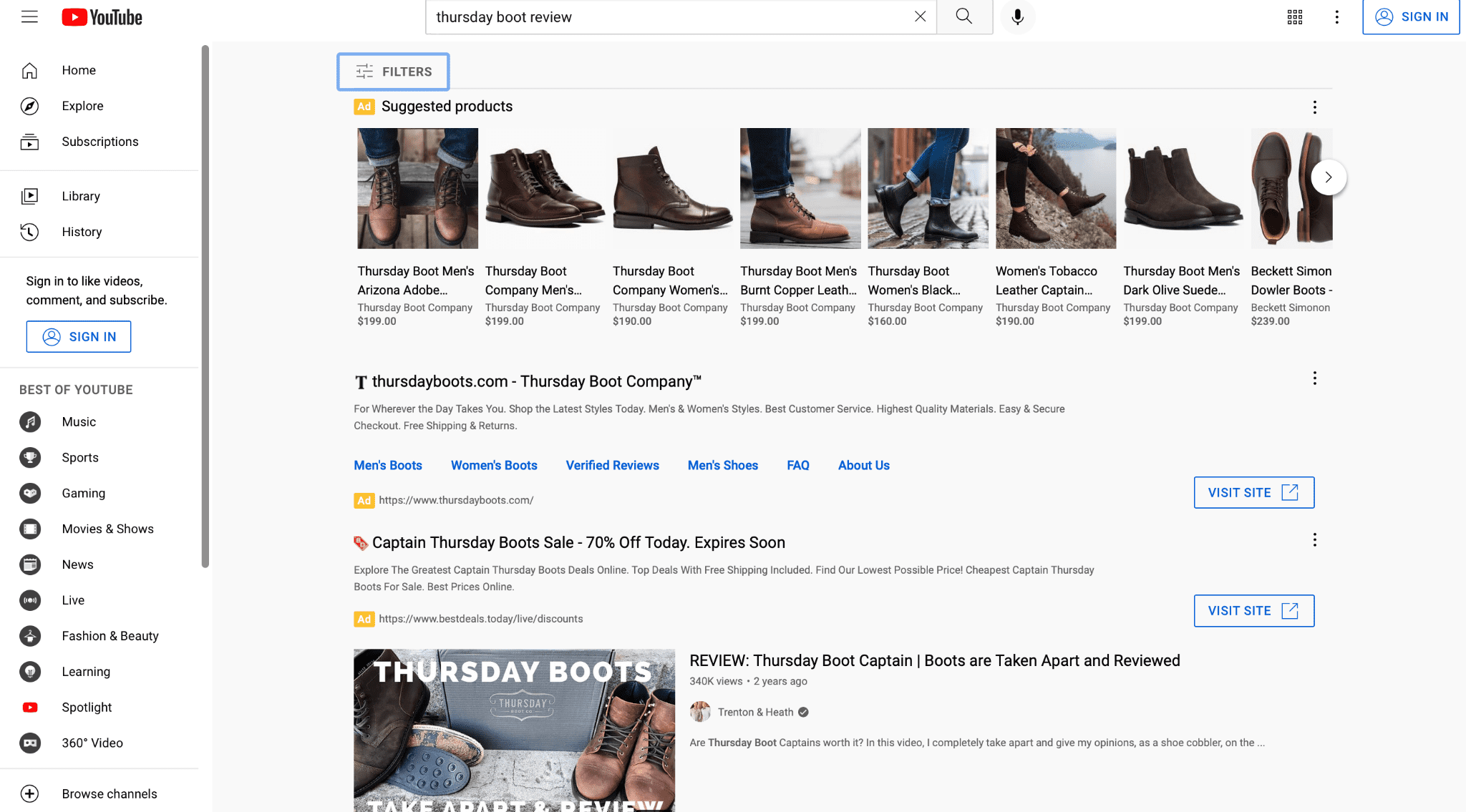This screenshot has width=1466, height=812.
Task: Open the hamburger guide menu
Action: click(29, 16)
